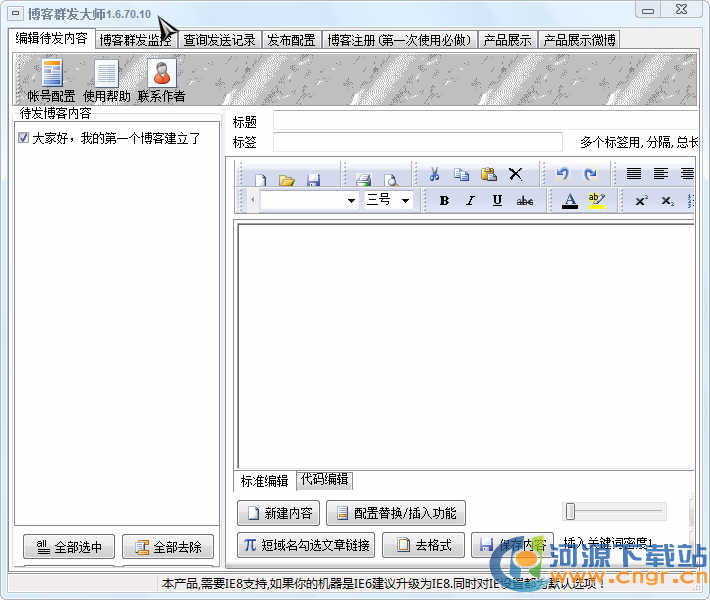
Task: Open the 三号 font size dropdown
Action: 405,201
